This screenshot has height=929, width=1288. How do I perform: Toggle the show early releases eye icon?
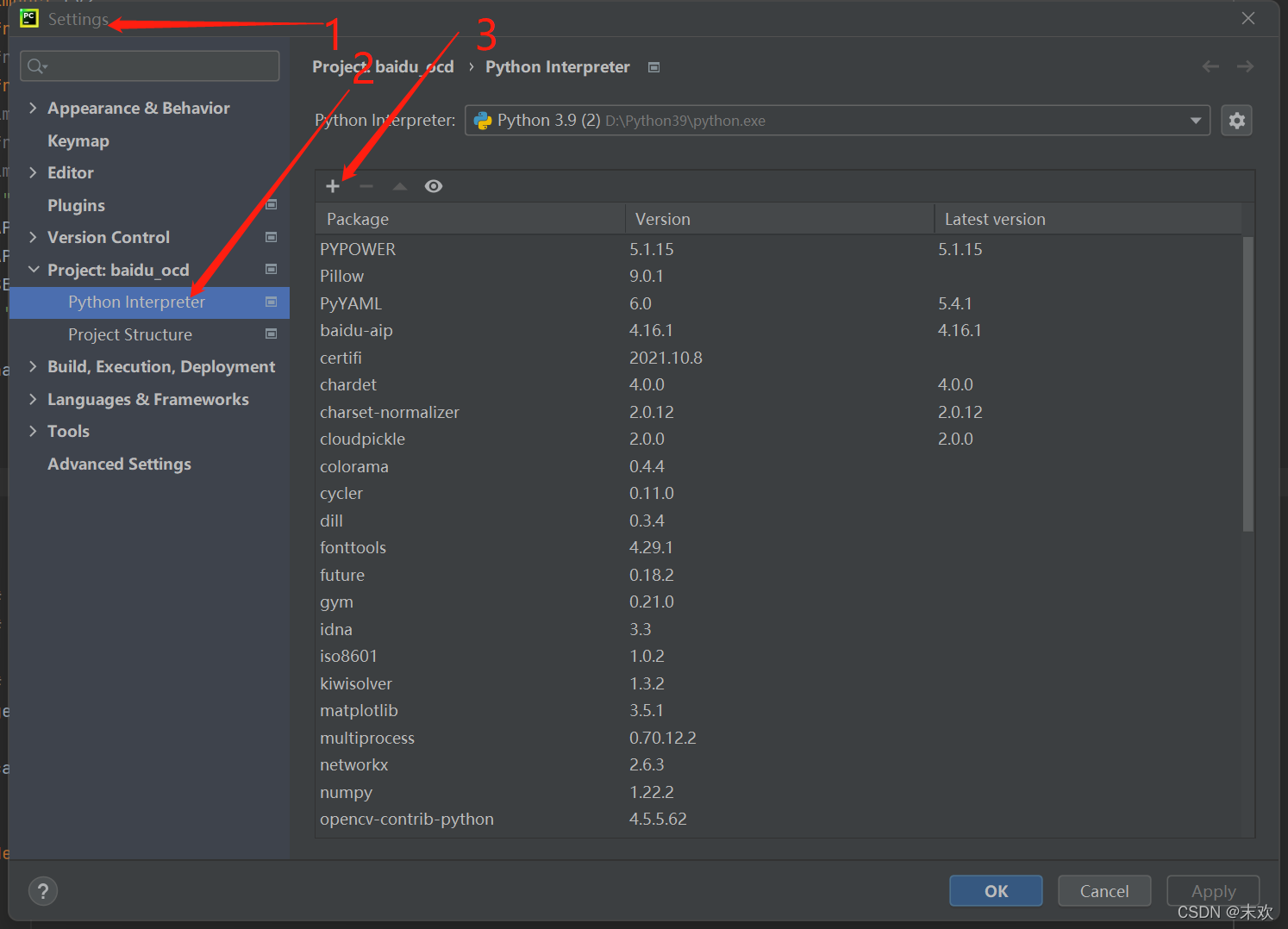pyautogui.click(x=434, y=186)
